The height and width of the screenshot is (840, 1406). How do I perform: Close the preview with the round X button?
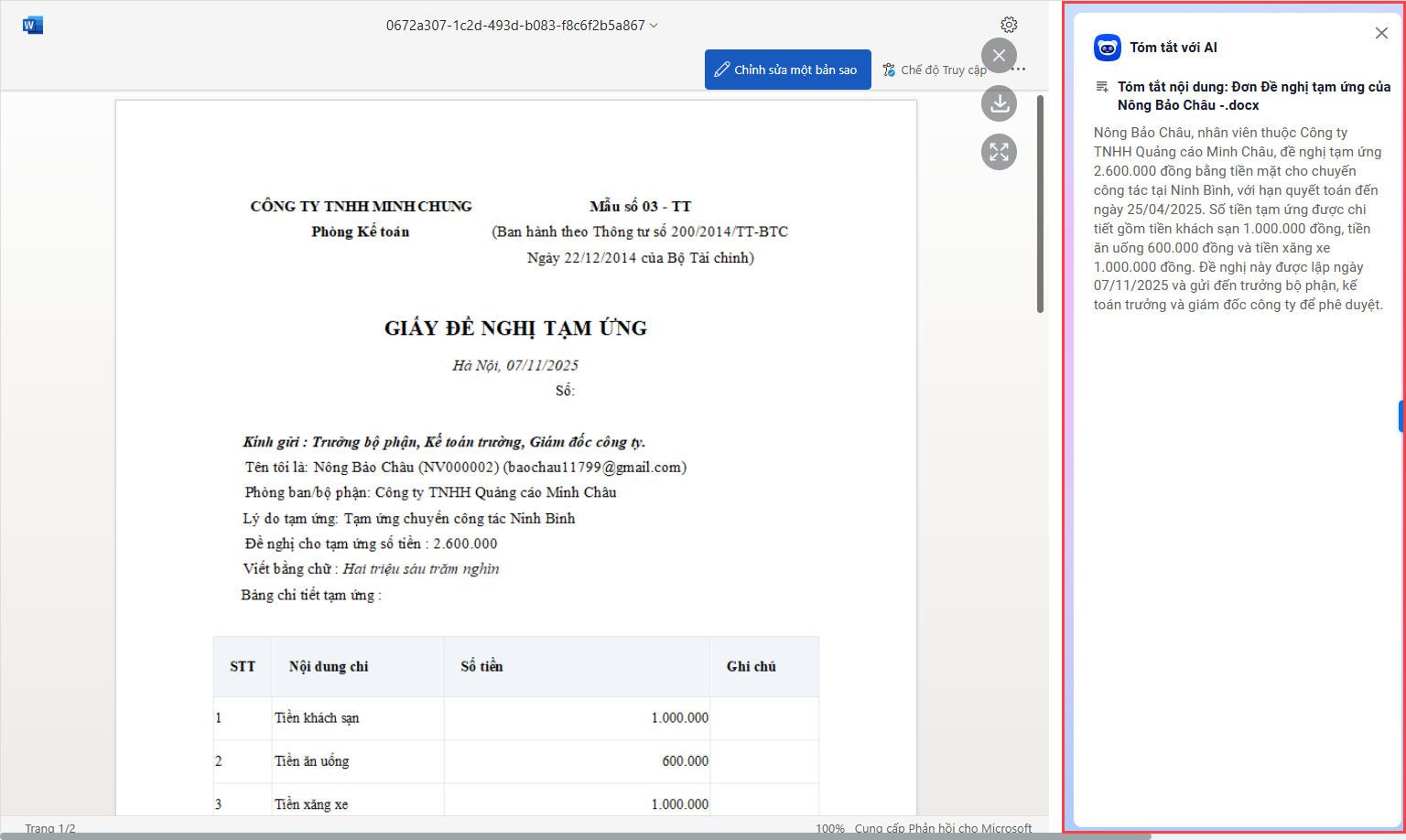coord(999,56)
